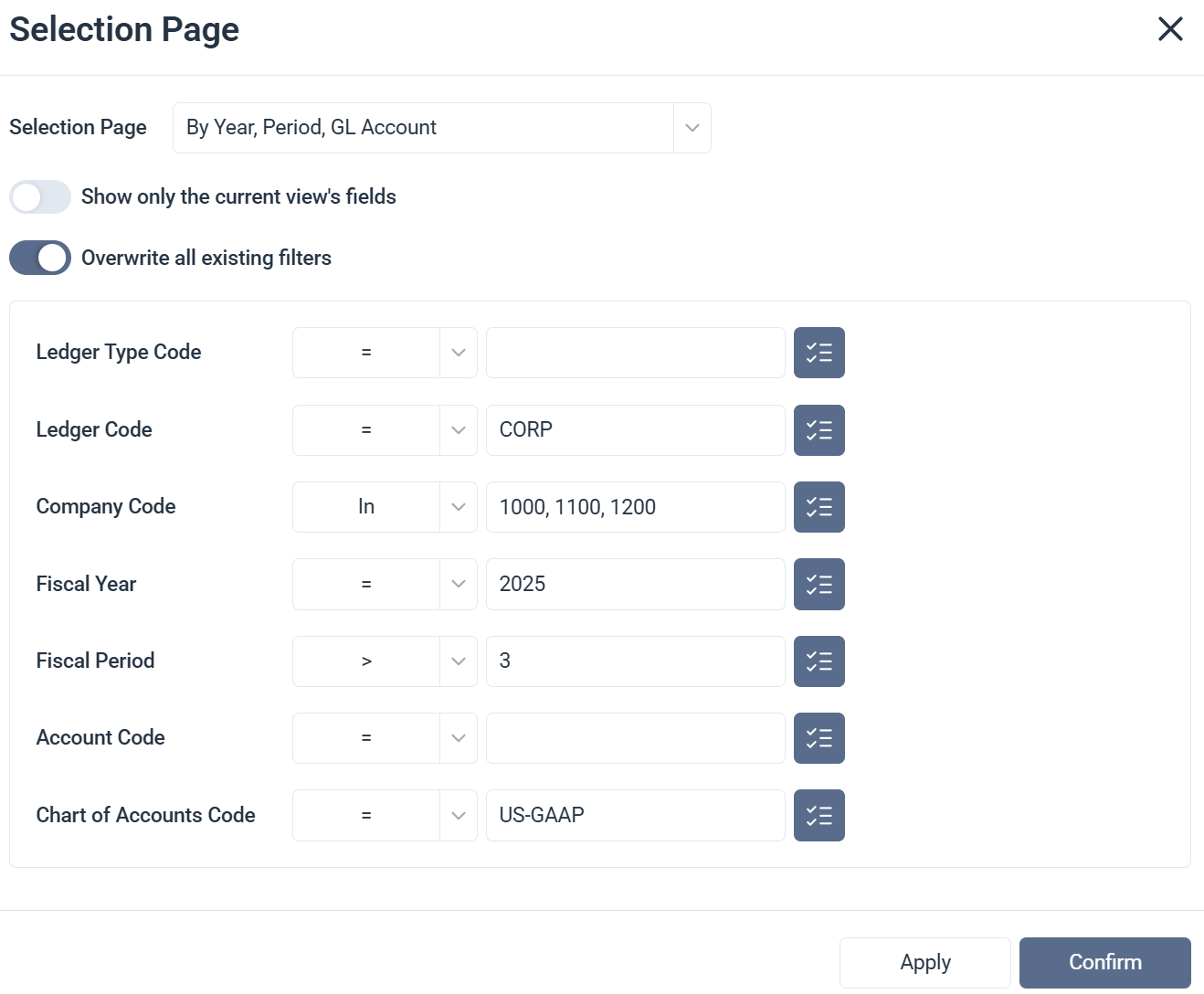This screenshot has width=1204, height=994.
Task: Open the Fiscal Period value selector
Action: [x=819, y=661]
